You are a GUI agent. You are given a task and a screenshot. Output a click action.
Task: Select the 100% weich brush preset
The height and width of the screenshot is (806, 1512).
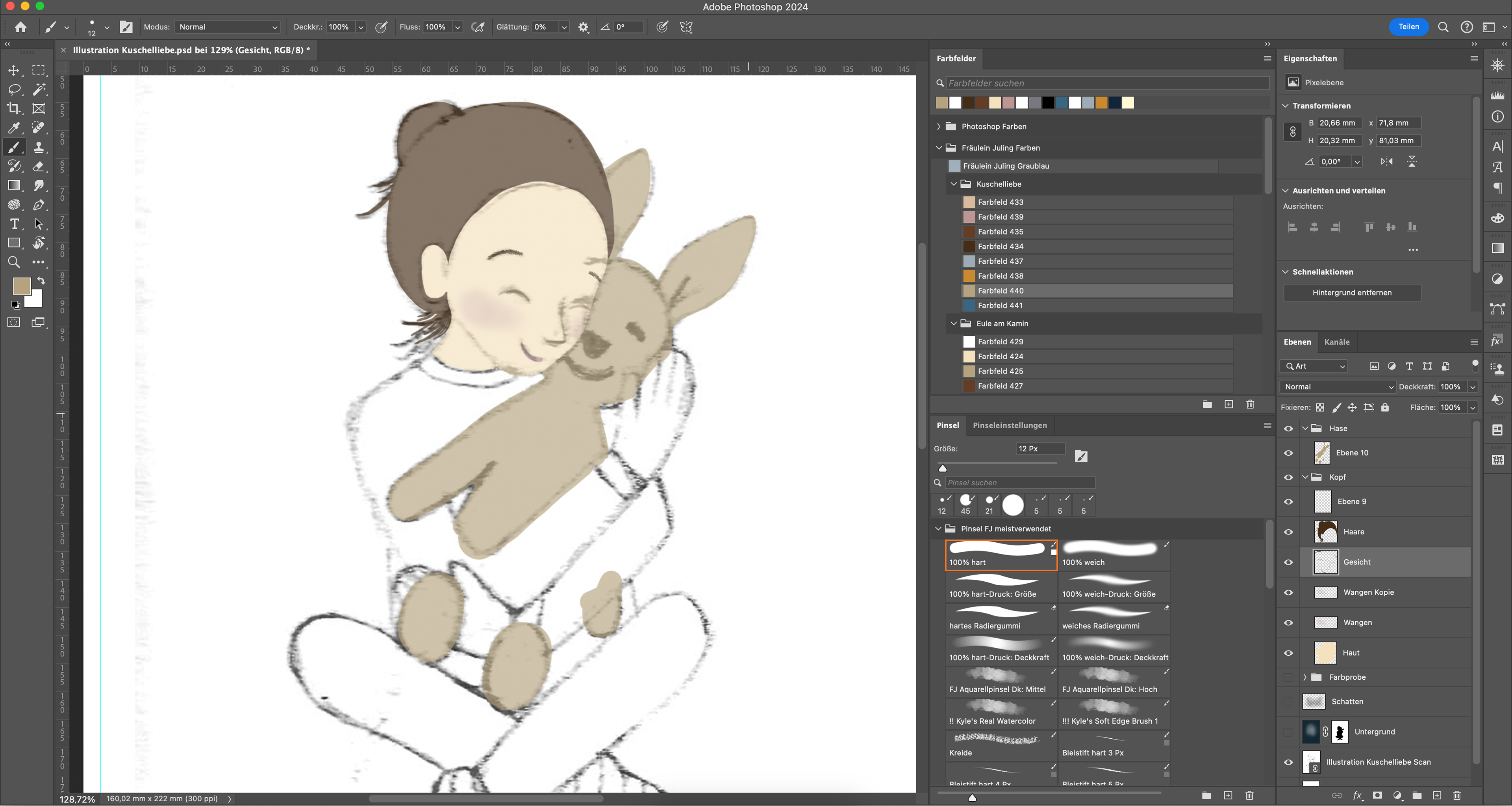coord(1113,551)
